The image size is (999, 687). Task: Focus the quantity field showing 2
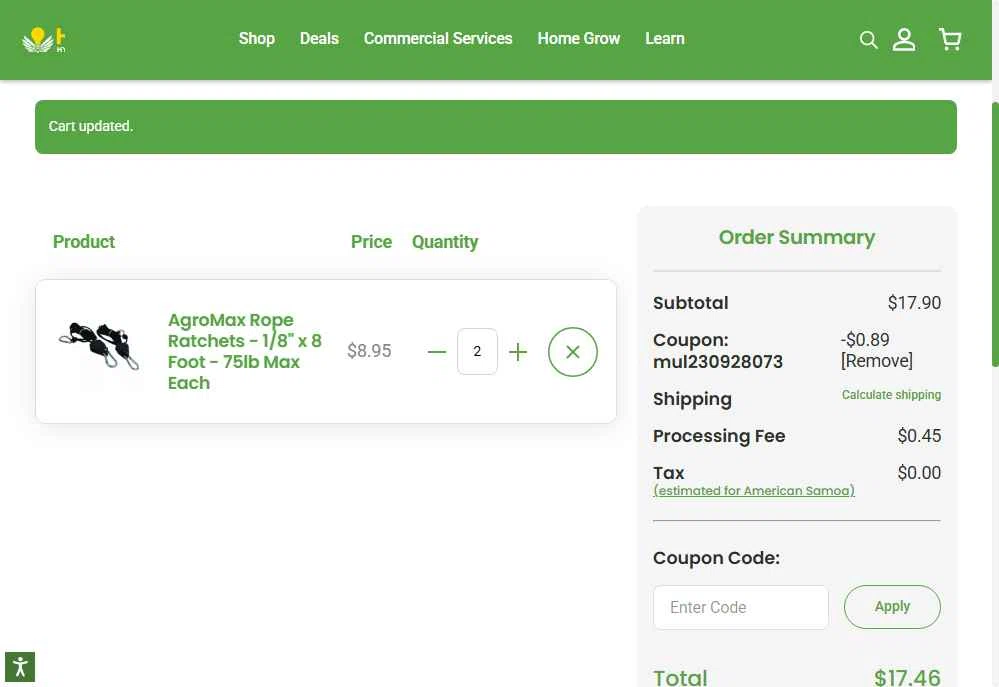coord(477,351)
